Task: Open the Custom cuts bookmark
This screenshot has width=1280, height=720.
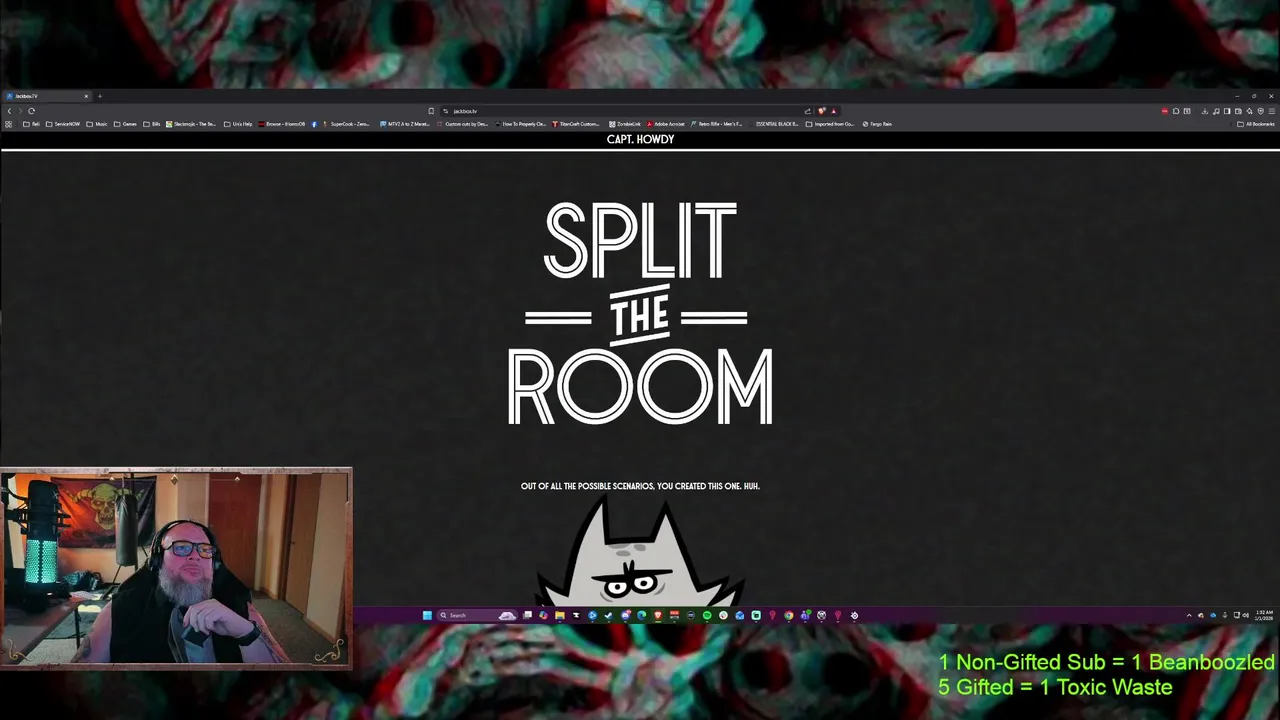Action: (462, 124)
